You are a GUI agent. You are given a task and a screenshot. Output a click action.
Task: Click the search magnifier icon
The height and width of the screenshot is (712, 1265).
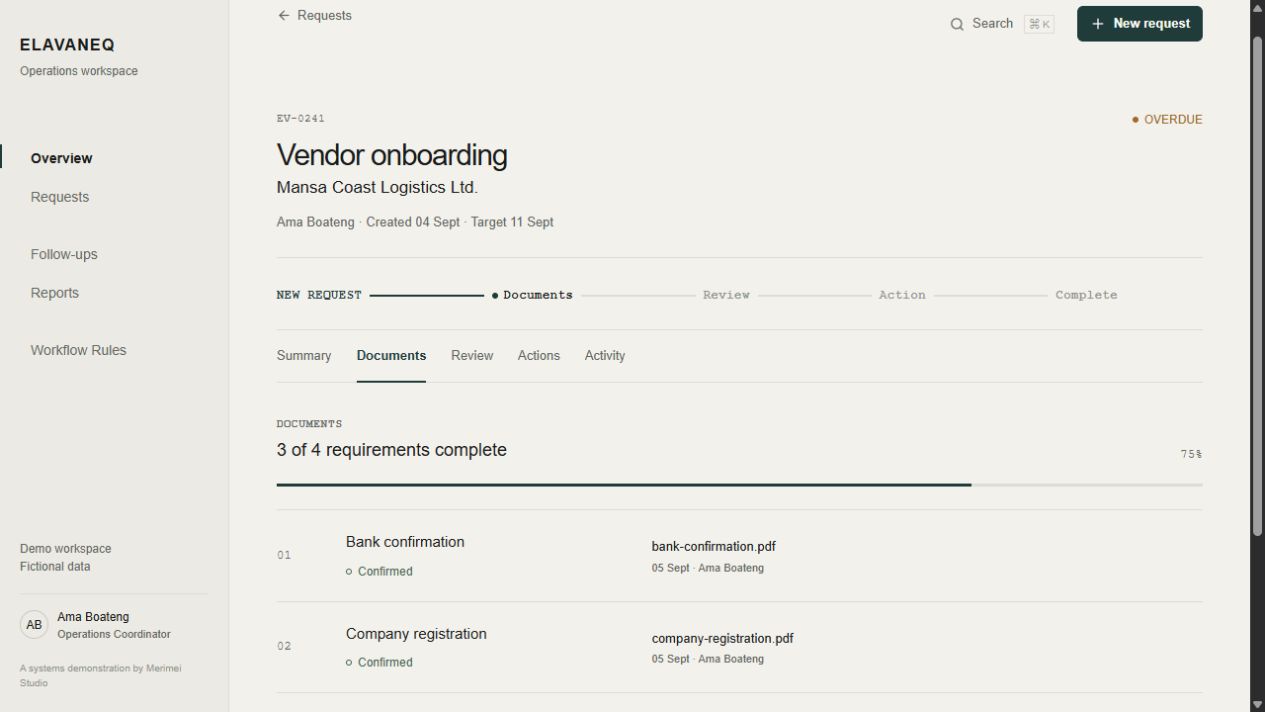click(957, 24)
